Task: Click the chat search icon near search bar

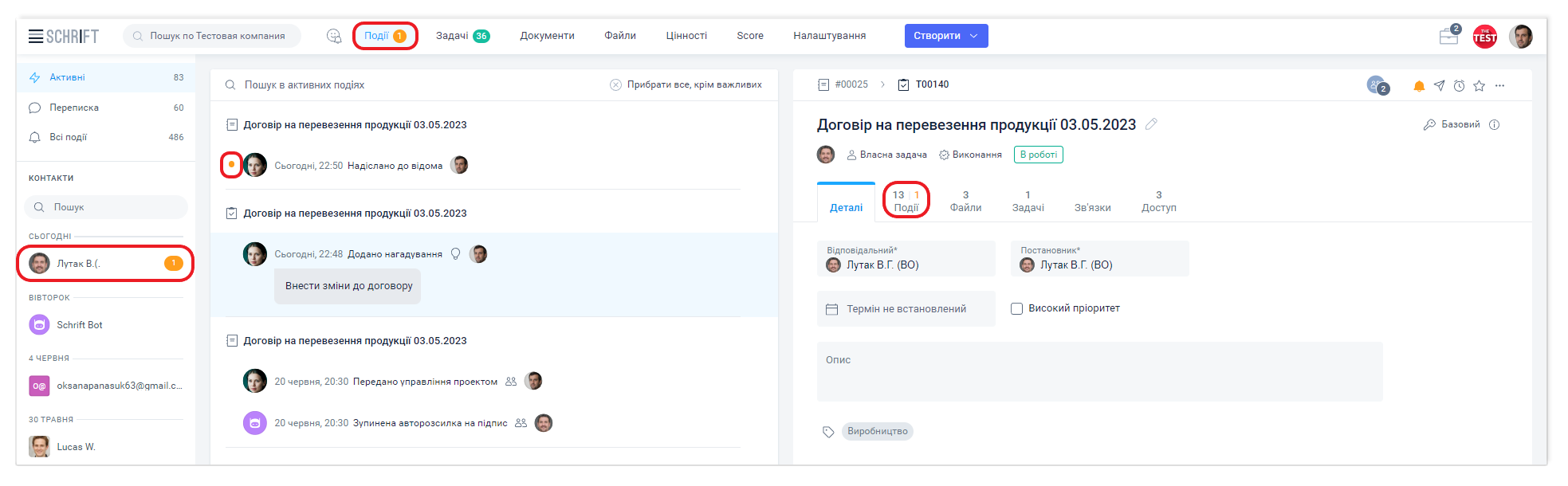Action: 334,36
